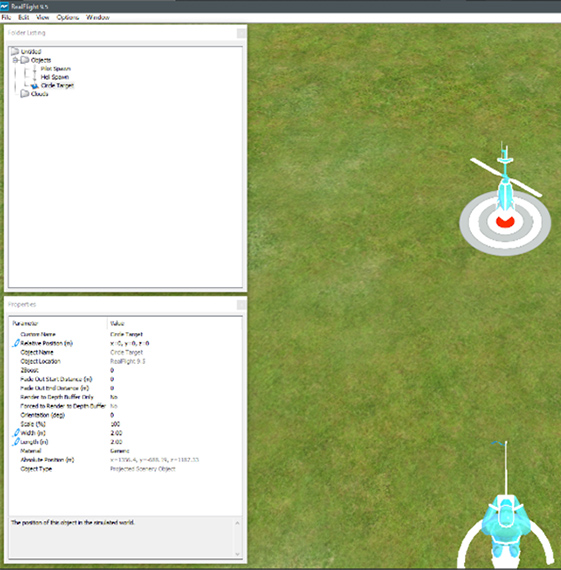Open the Window menu

click(98, 17)
